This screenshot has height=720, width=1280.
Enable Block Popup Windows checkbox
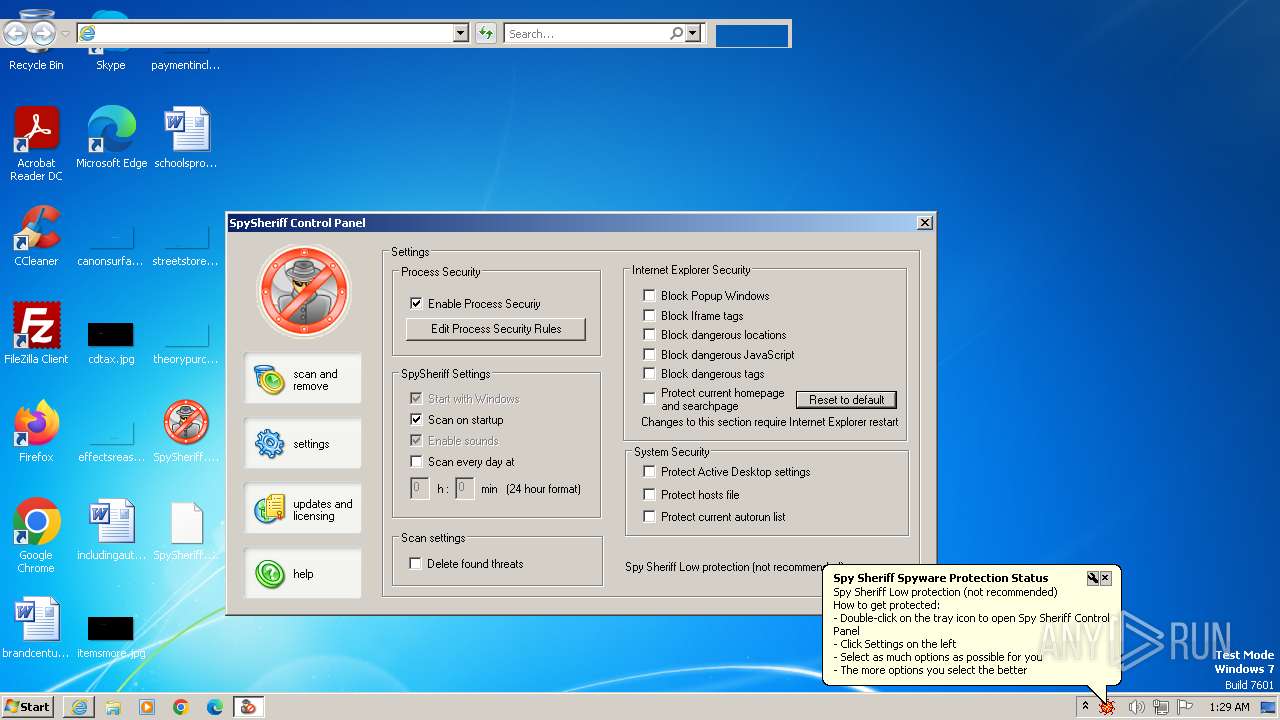(649, 296)
